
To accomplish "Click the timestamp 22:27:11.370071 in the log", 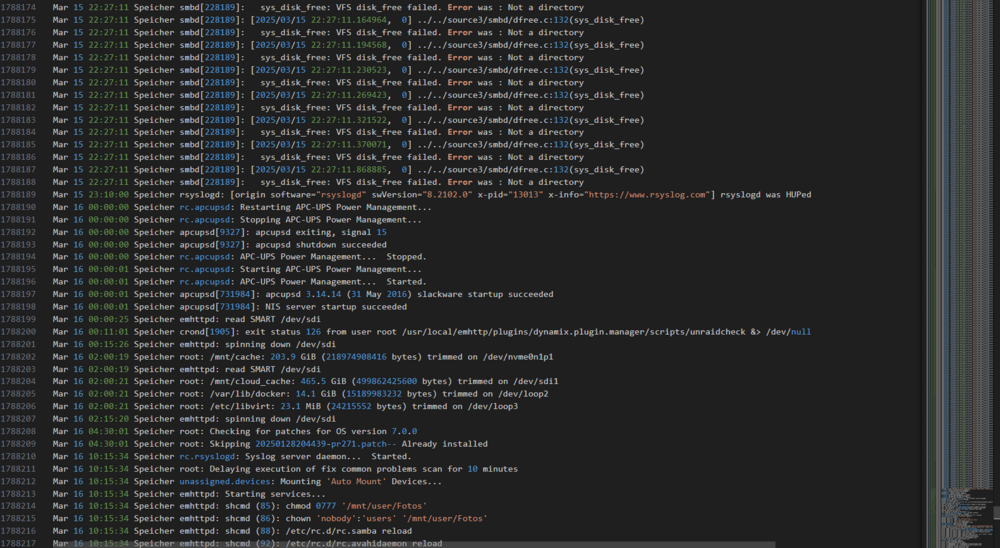I will coord(351,145).
